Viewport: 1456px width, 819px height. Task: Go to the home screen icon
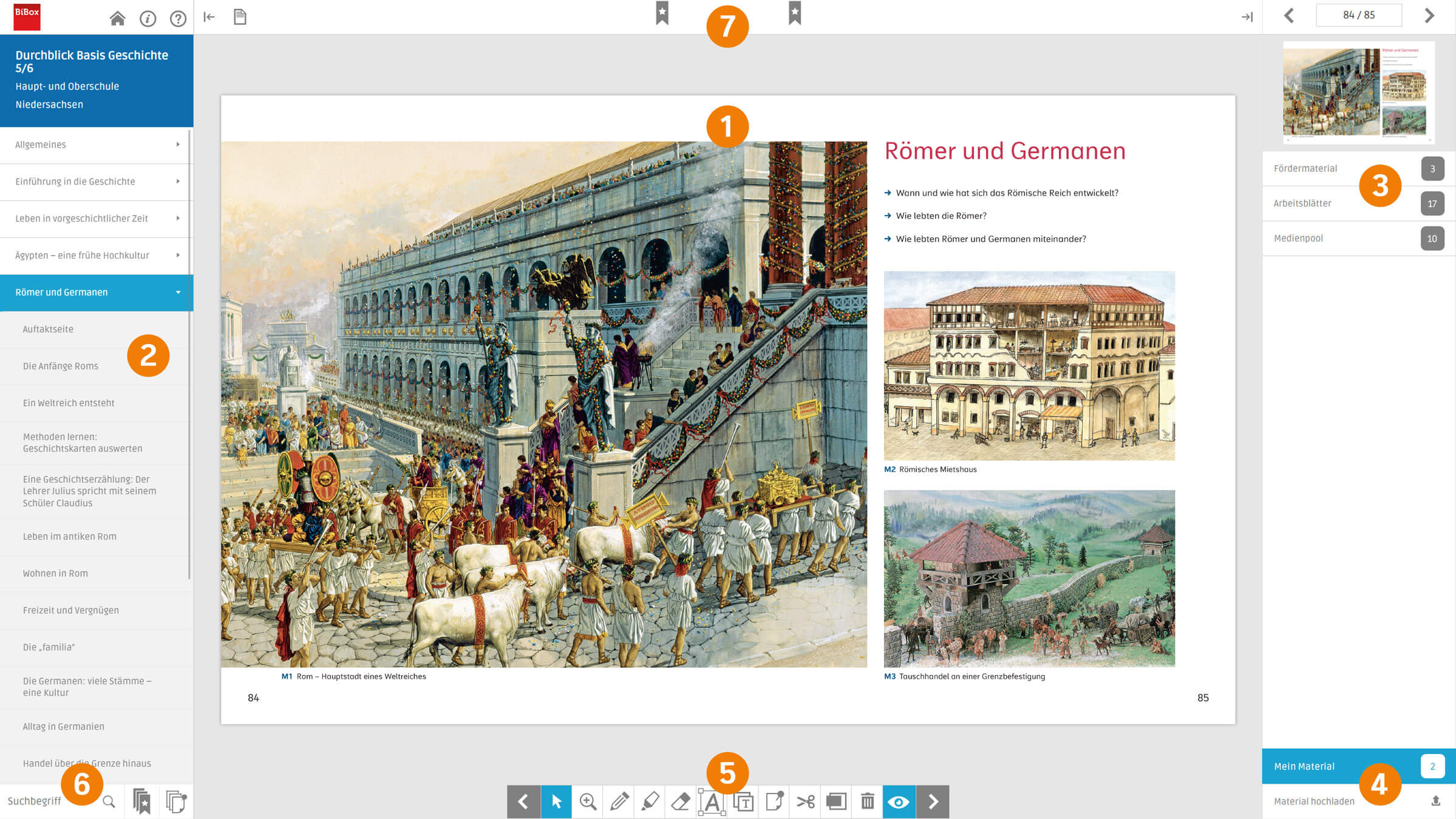pos(117,18)
